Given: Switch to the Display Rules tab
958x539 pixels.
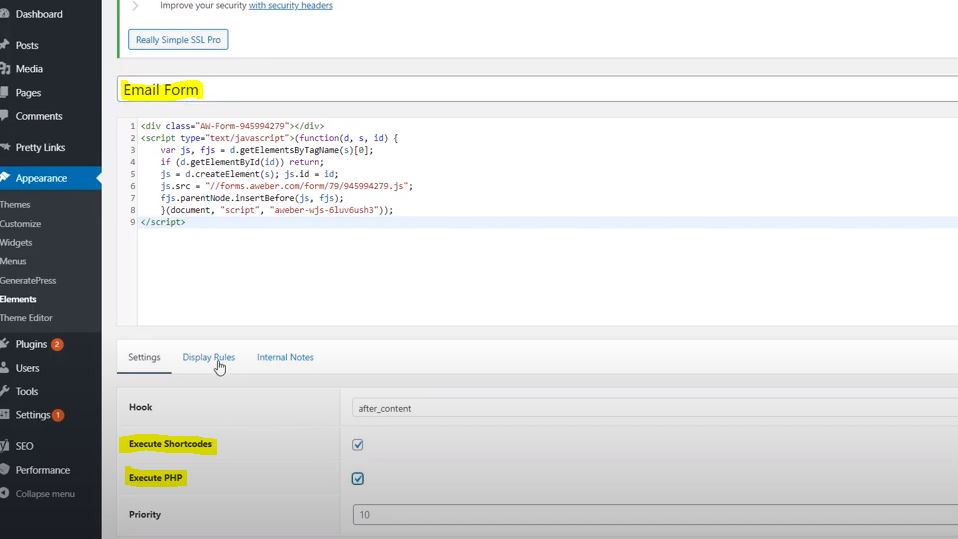Looking at the screenshot, I should [208, 357].
